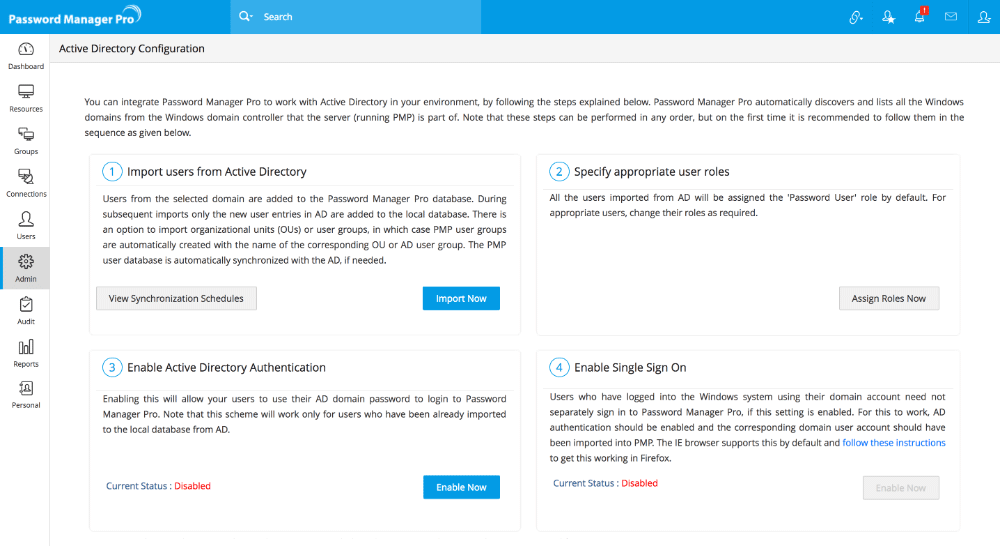Screen dimensions: 1000x546
Task: Open the link icon dropdown in header
Action: click(856, 16)
